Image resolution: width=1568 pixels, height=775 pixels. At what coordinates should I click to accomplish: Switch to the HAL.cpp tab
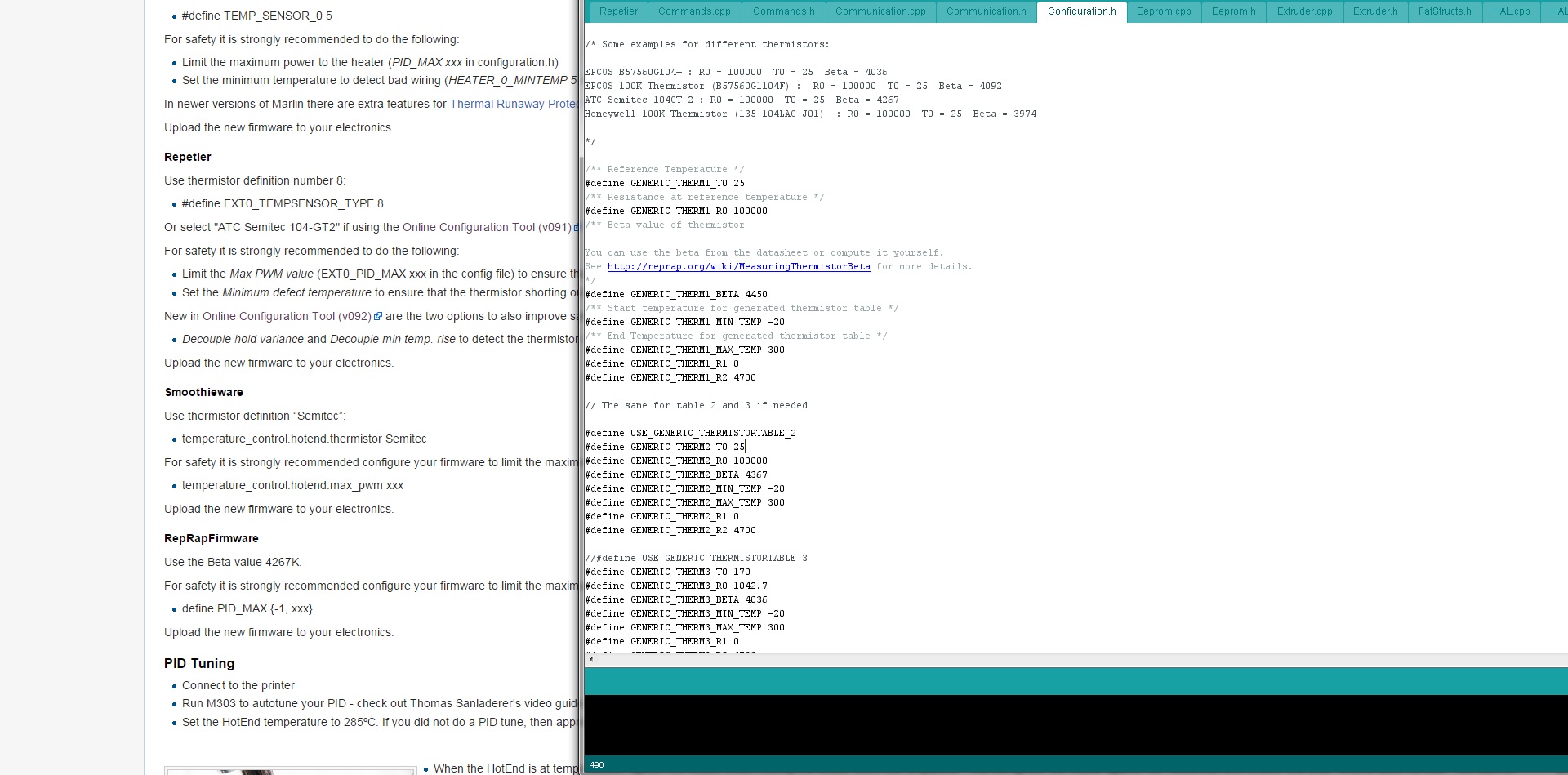[x=1511, y=11]
